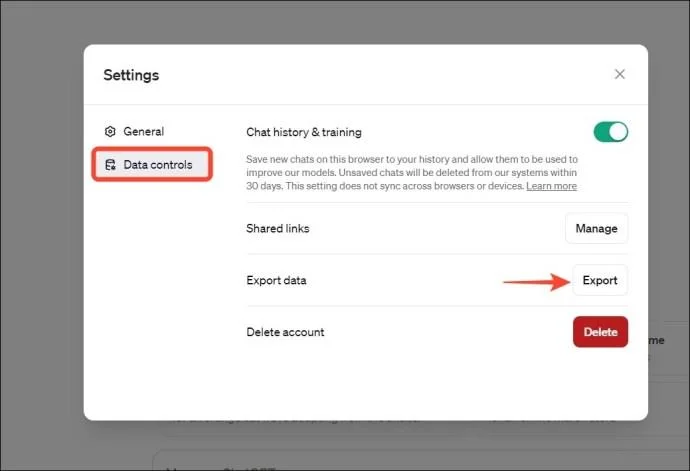The height and width of the screenshot is (471, 690).
Task: Click the Shared links label
Action: pos(278,228)
